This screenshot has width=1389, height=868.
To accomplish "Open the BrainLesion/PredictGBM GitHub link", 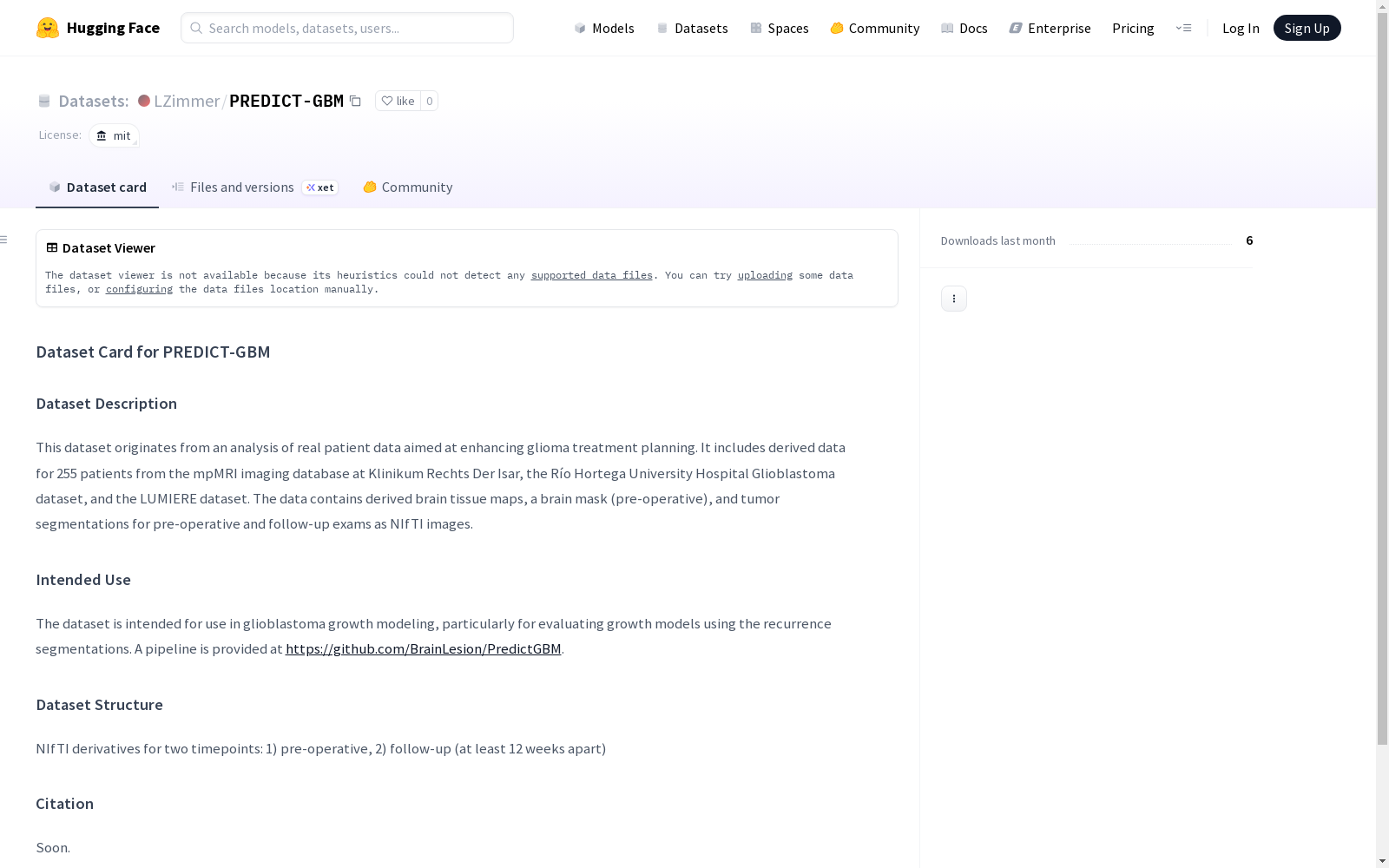I will point(424,648).
